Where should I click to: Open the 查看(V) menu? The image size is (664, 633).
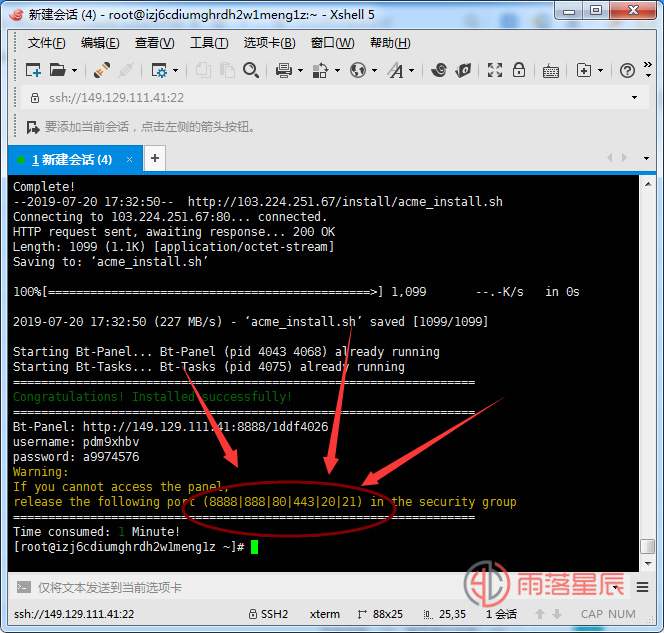pyautogui.click(x=154, y=43)
